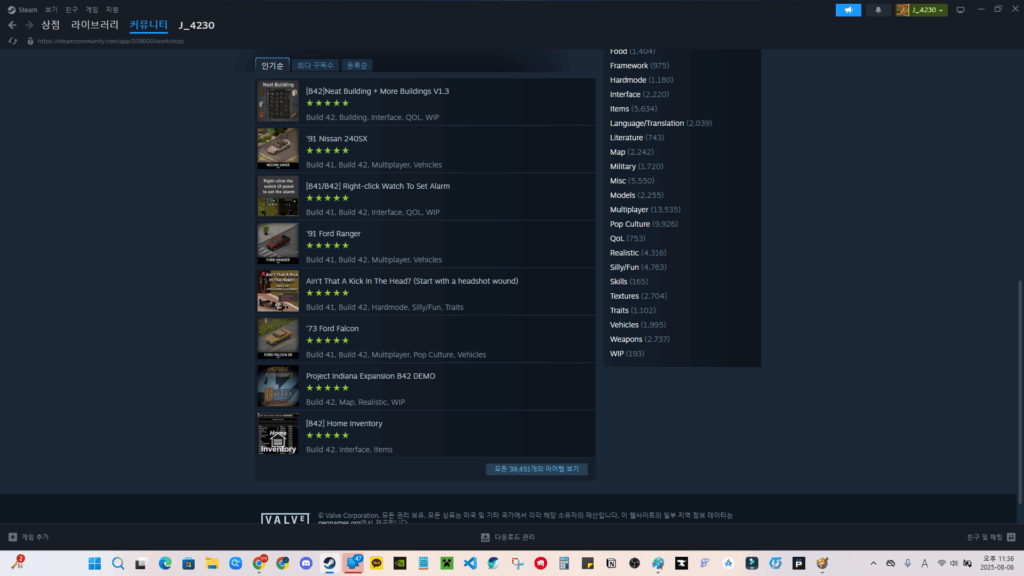The image size is (1024, 576).
Task: Open '[B41/B42] Right-click Watch To Set Alarm'
Action: pos(377,186)
